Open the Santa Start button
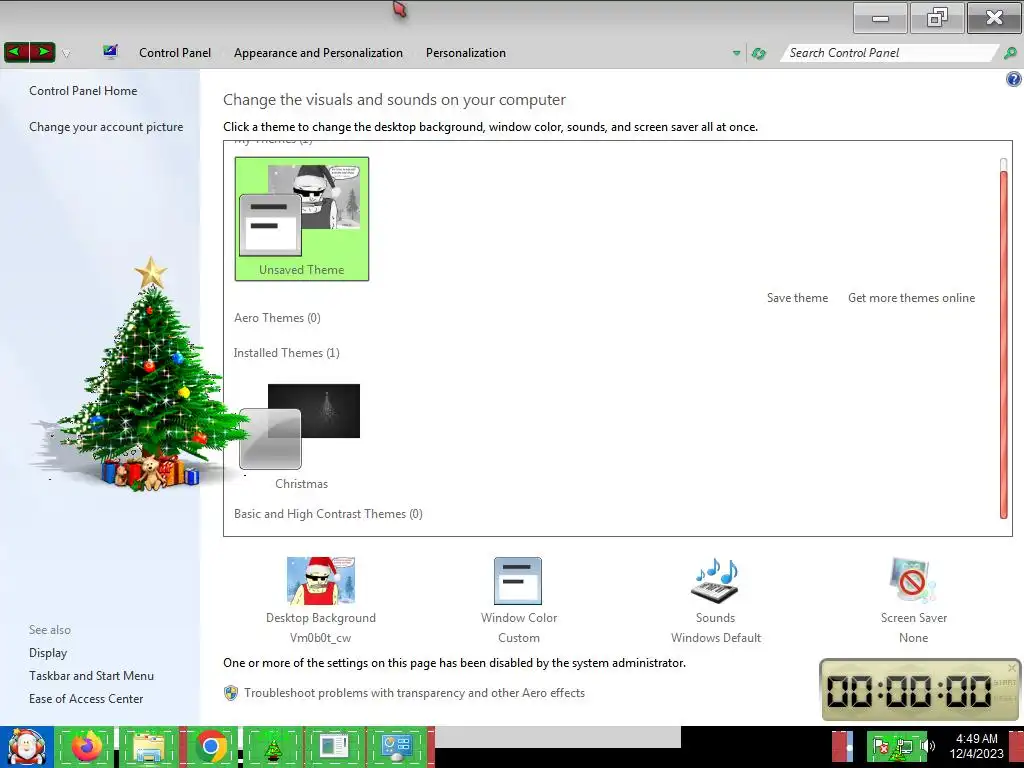The height and width of the screenshot is (768, 1024). (x=26, y=747)
